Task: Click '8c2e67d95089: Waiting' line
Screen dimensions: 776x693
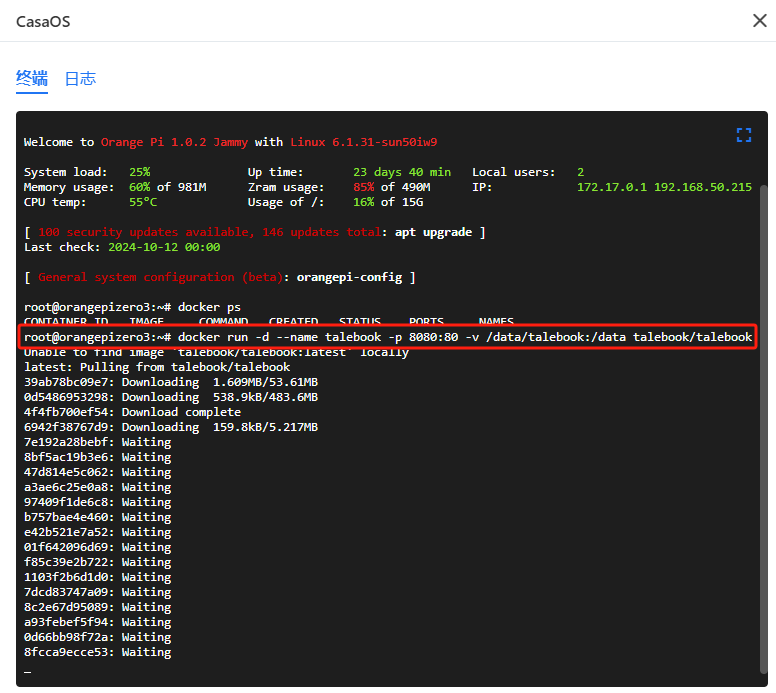Action: (97, 607)
